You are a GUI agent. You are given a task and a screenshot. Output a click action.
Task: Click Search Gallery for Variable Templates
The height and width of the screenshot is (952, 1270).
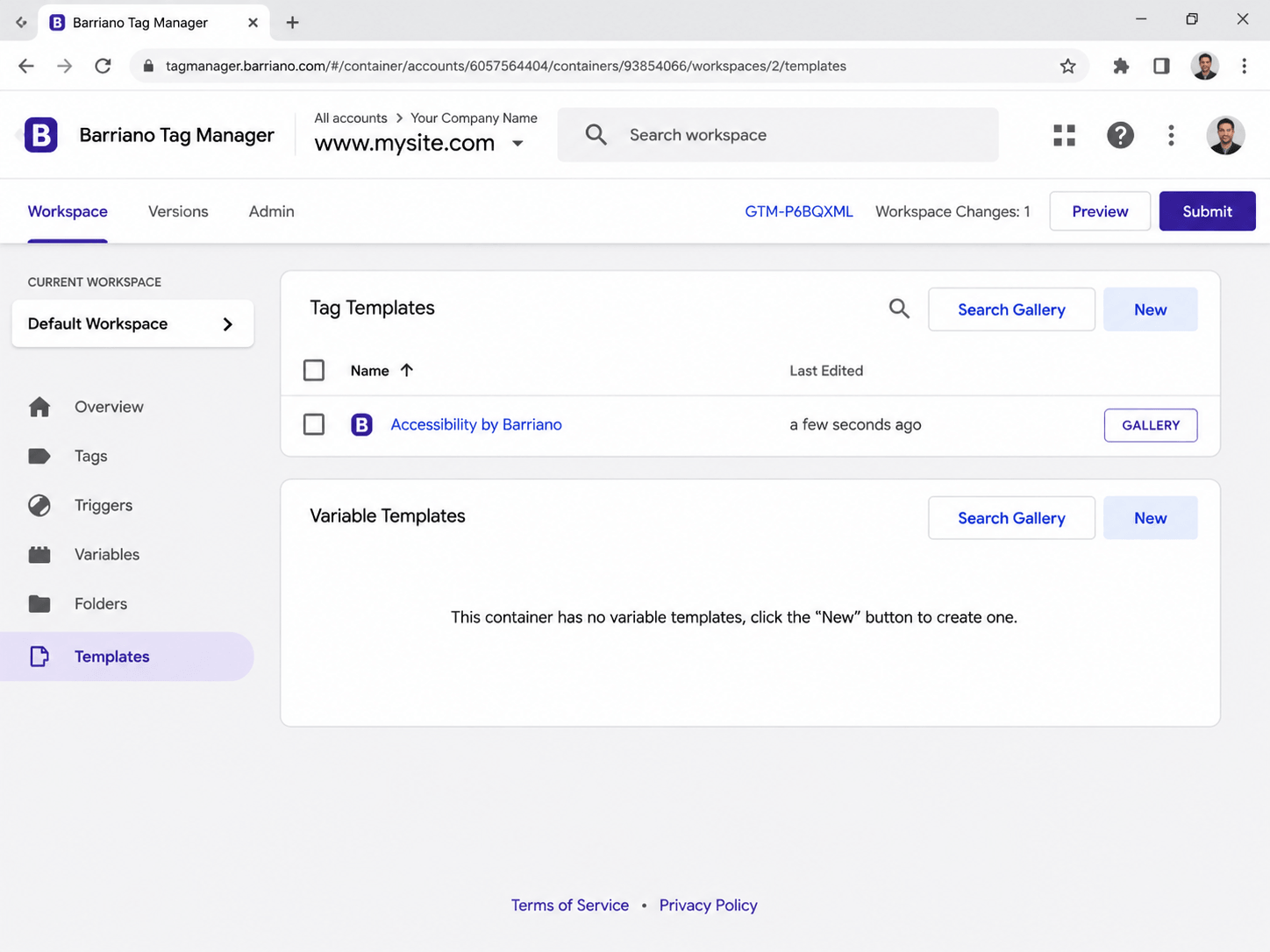pos(1011,518)
